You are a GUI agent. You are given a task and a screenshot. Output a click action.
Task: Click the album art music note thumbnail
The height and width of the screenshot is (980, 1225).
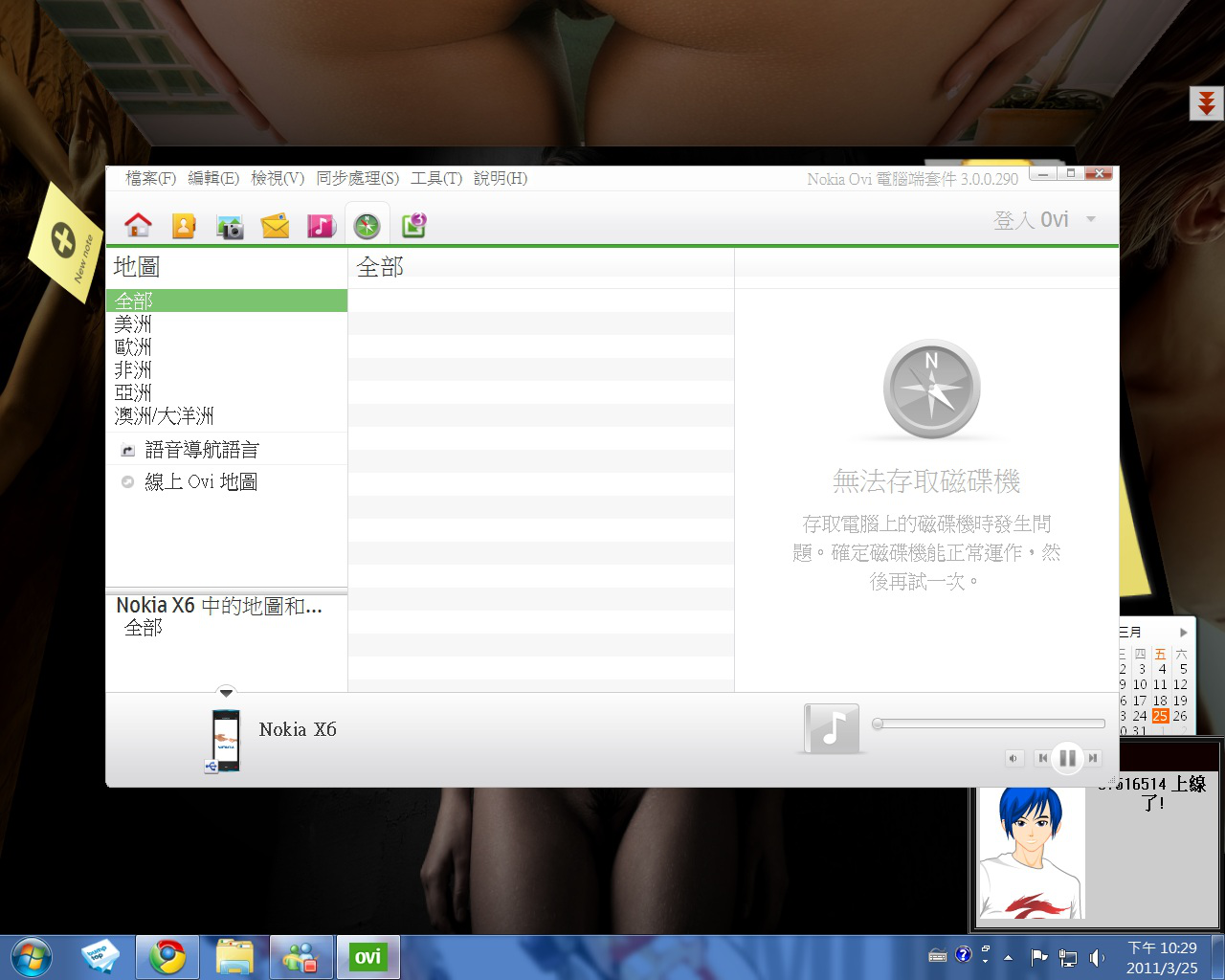[x=832, y=728]
